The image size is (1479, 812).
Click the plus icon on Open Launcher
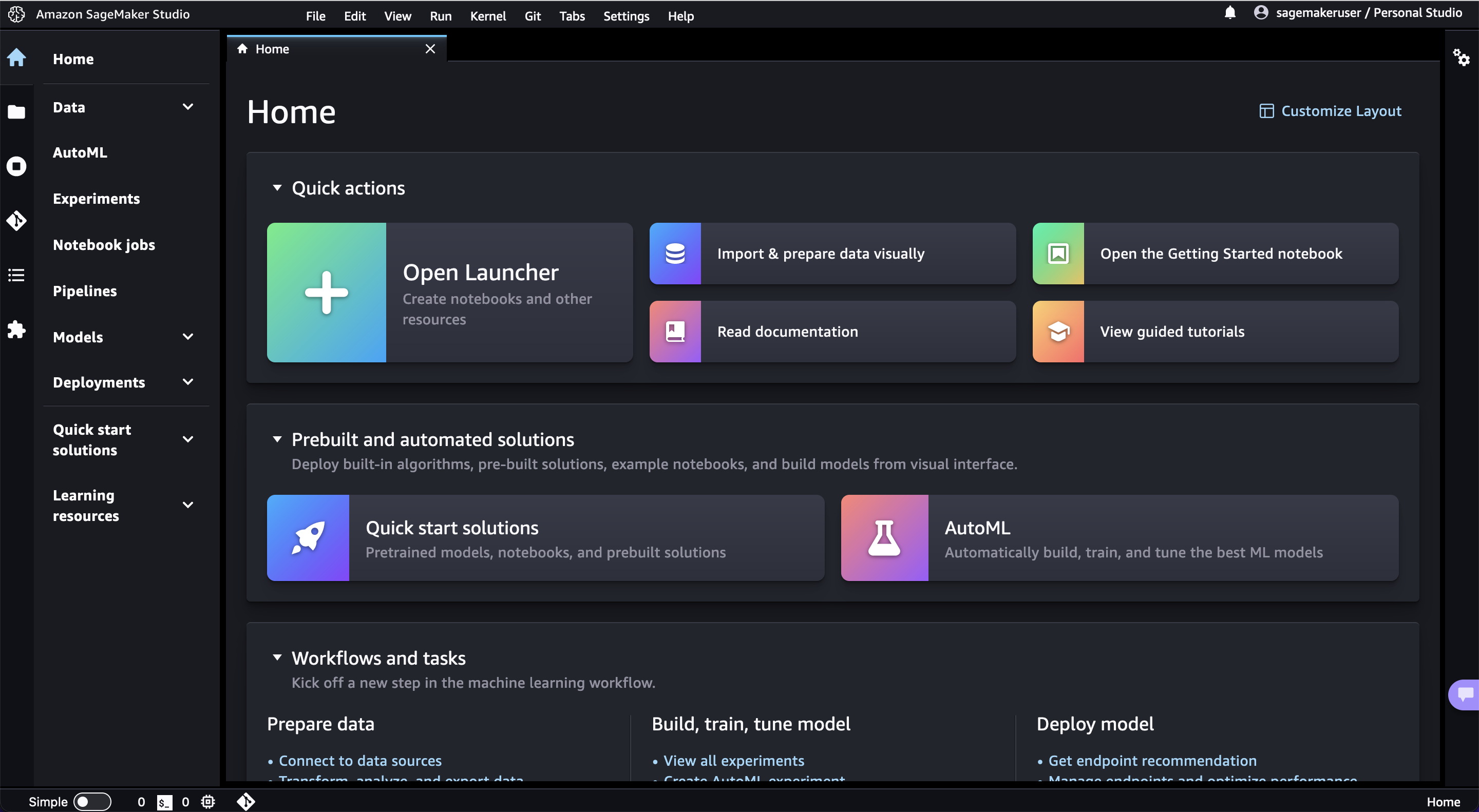326,292
